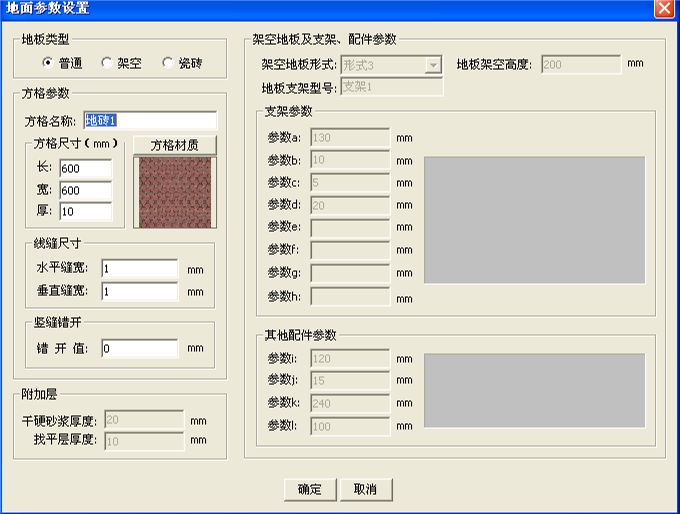The width and height of the screenshot is (680, 514).
Task: Click the 参数f input field
Action: point(350,250)
